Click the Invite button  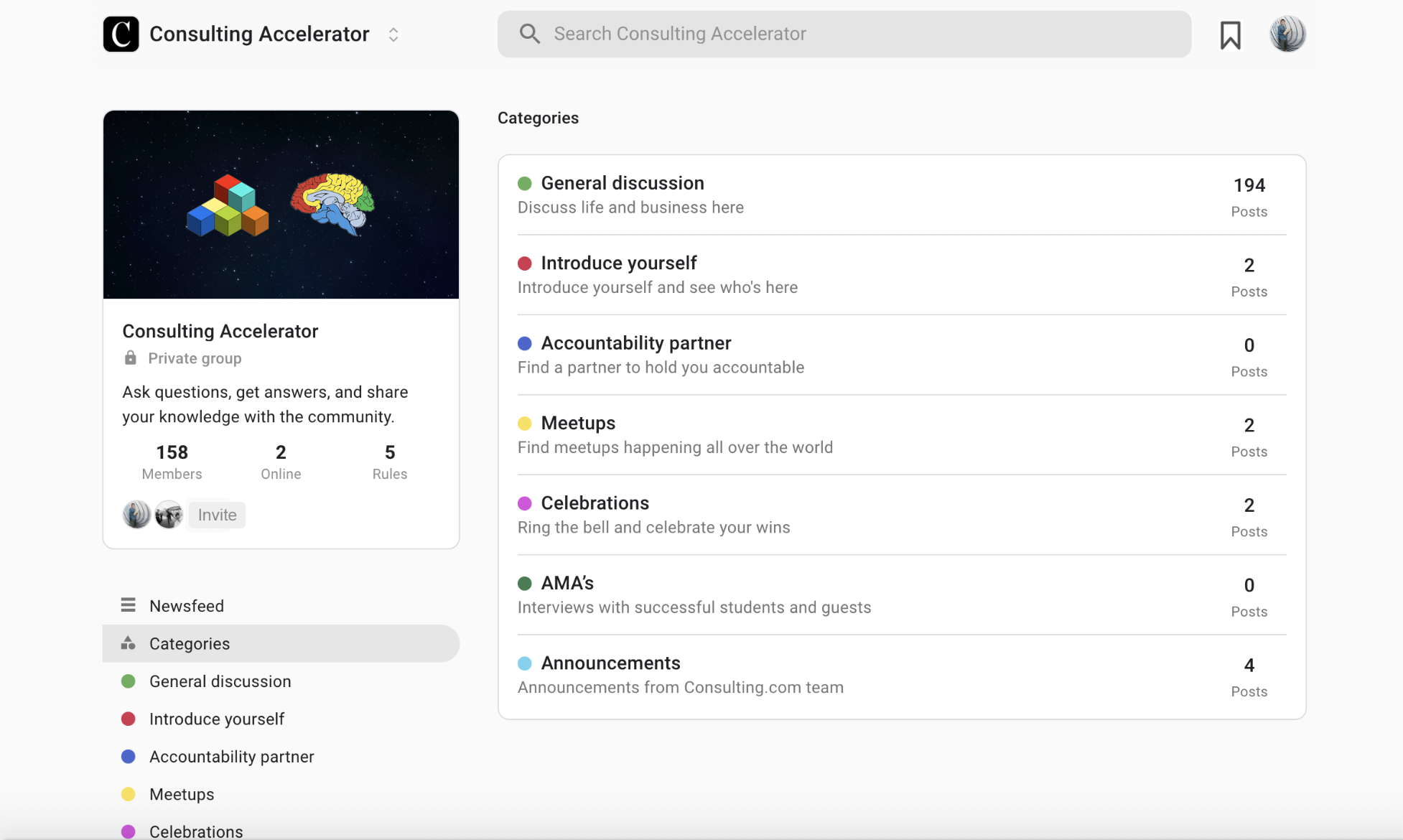click(x=216, y=514)
